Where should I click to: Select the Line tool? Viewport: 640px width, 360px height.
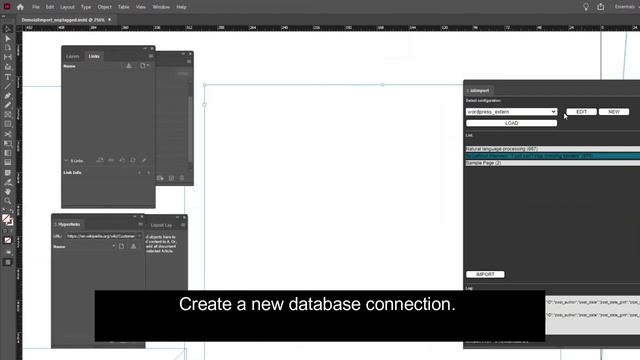[7, 86]
